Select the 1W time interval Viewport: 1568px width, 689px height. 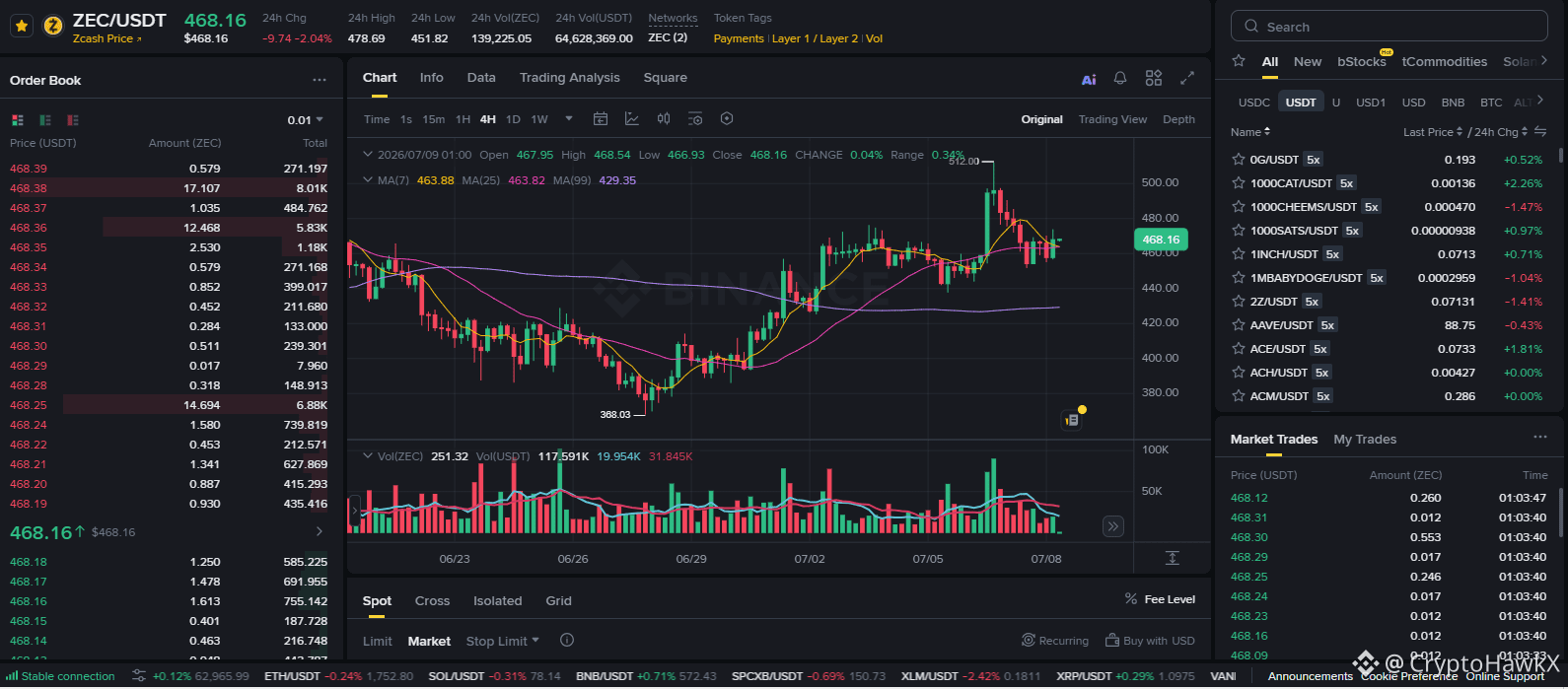539,119
